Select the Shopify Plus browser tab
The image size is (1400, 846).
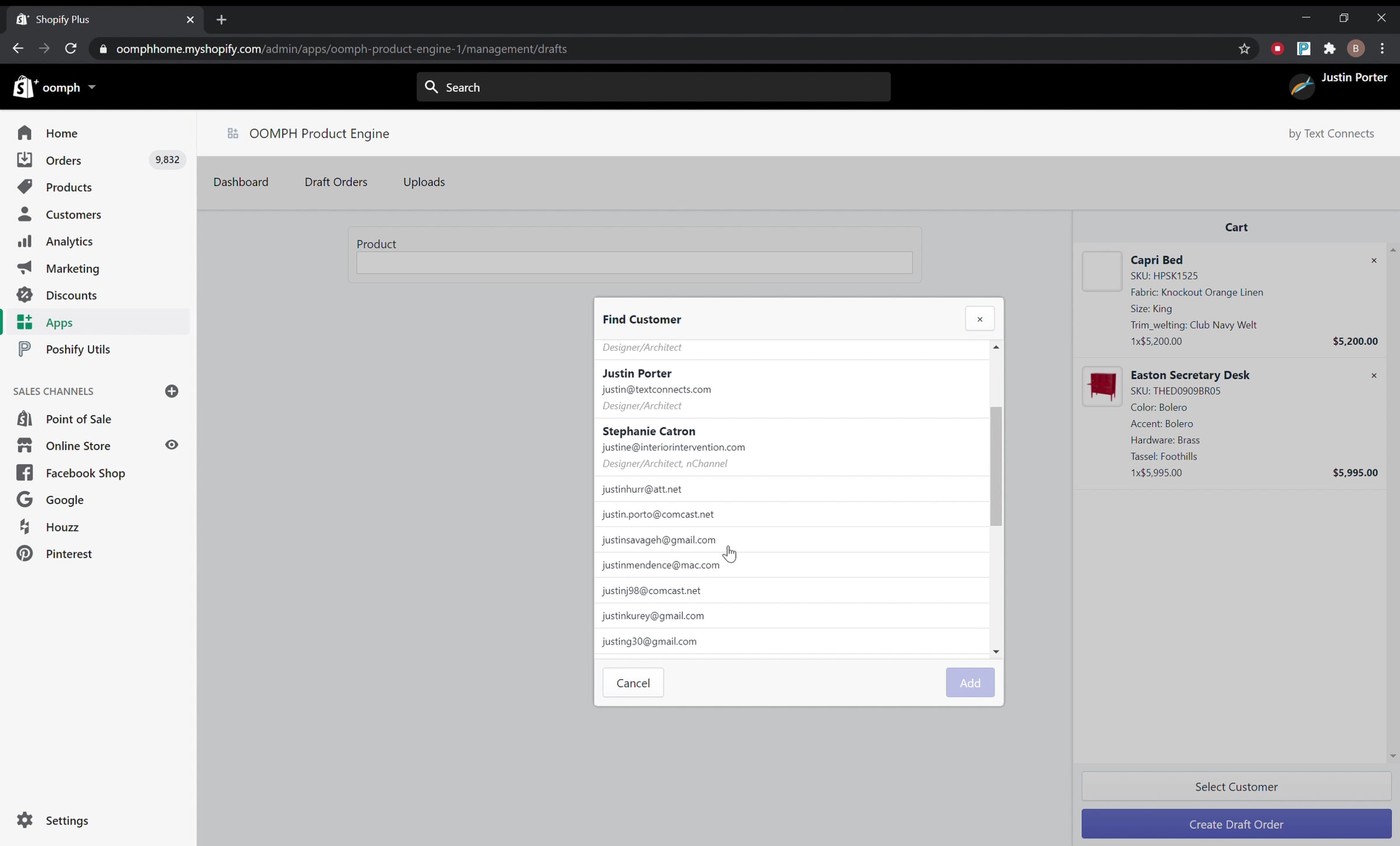pyautogui.click(x=105, y=19)
